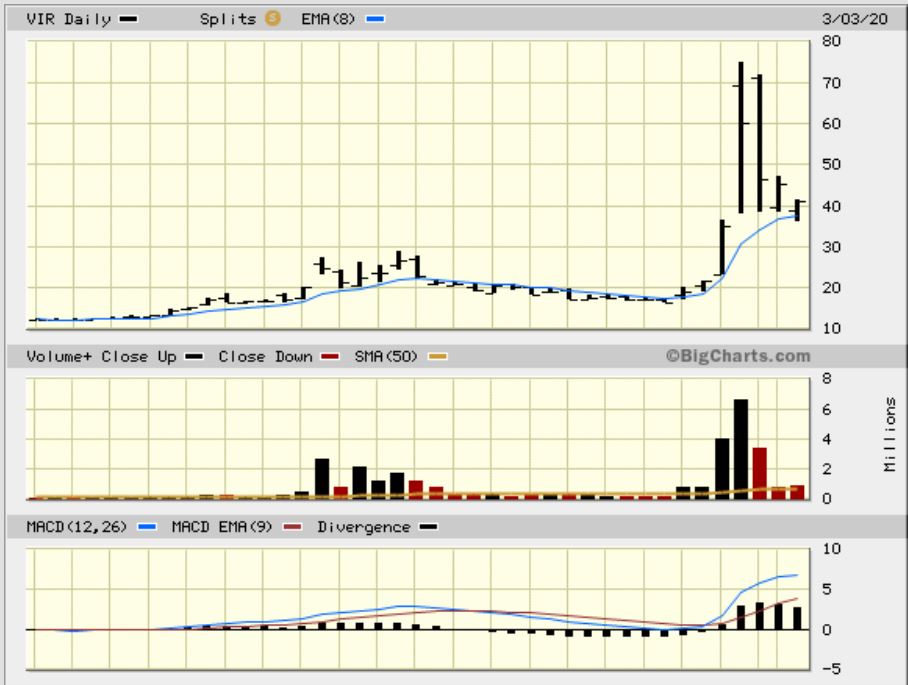Image resolution: width=908 pixels, height=685 pixels.
Task: Click the Divergence black legend swatch
Action: 429,527
